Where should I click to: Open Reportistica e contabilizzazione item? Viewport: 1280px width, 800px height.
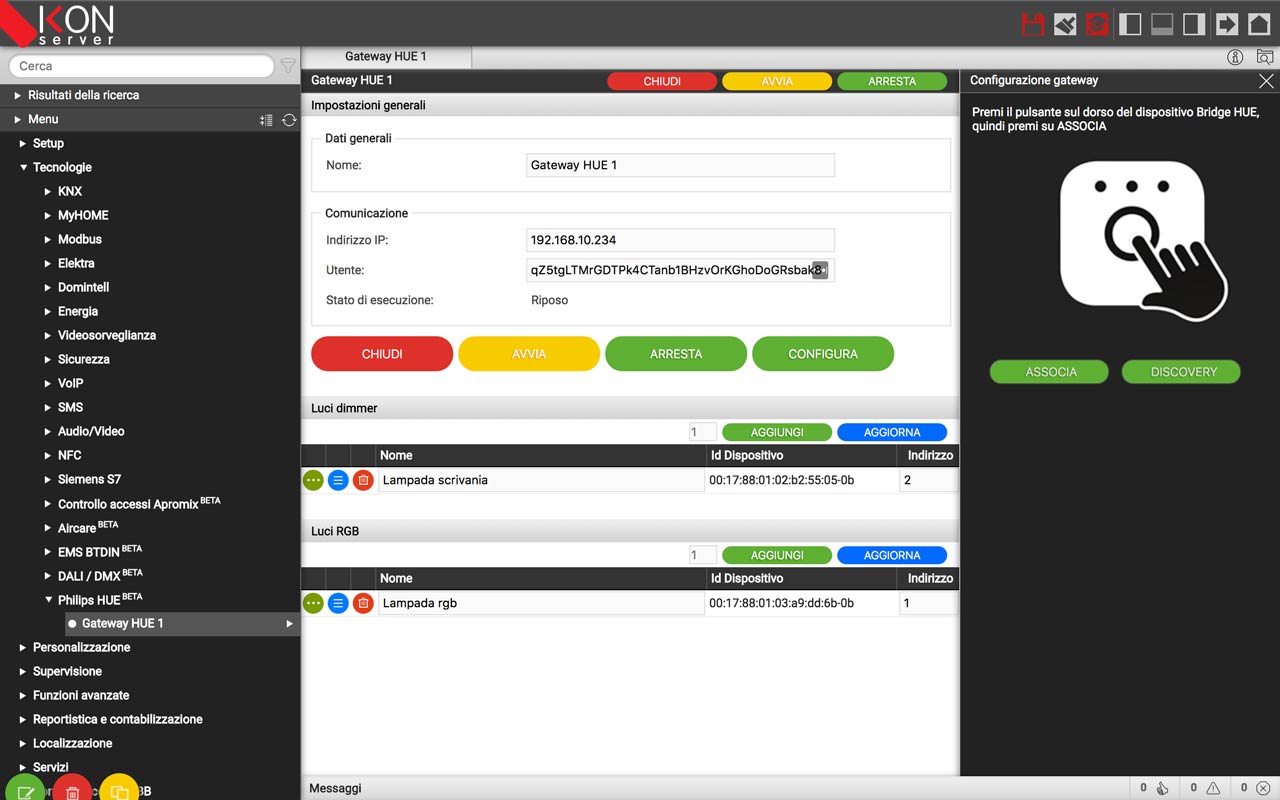(x=118, y=719)
